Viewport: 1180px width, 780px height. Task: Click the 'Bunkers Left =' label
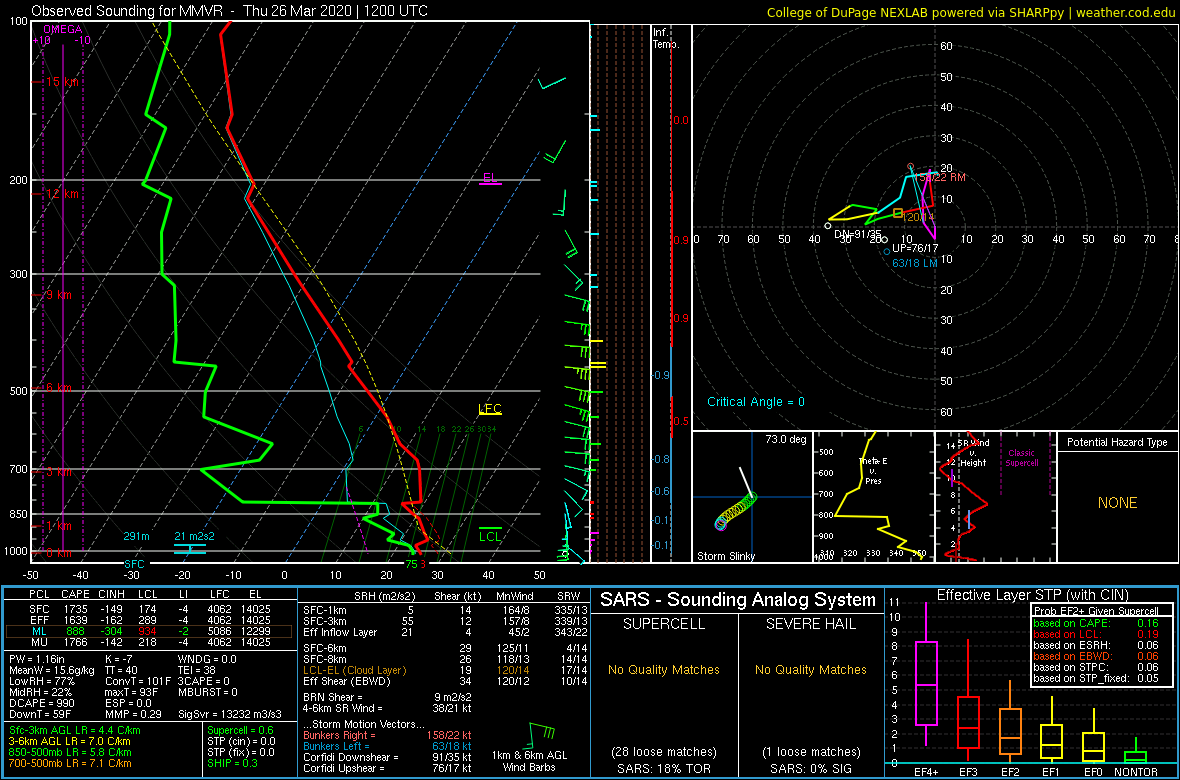click(x=340, y=746)
